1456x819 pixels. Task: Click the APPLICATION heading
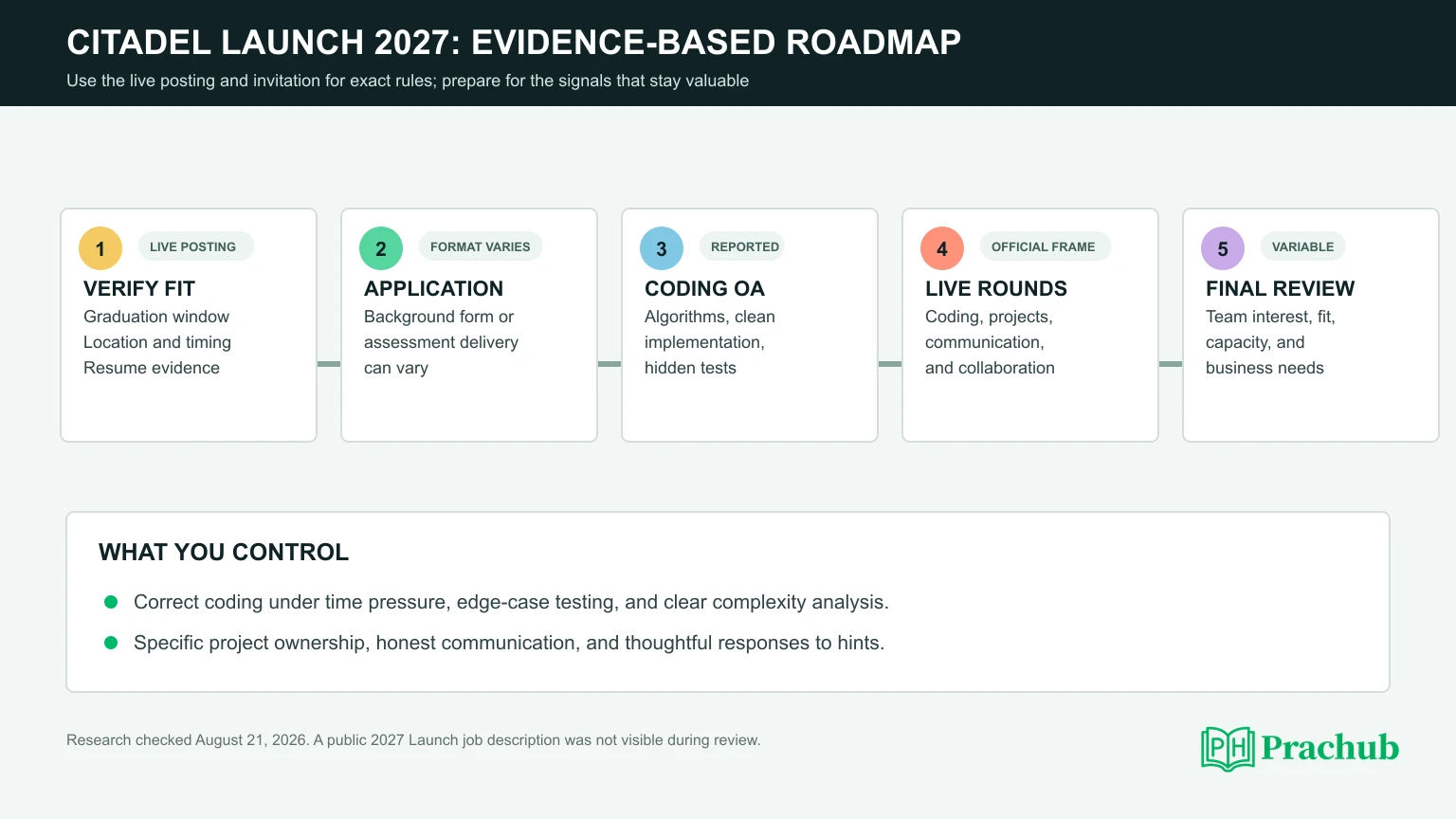click(433, 288)
